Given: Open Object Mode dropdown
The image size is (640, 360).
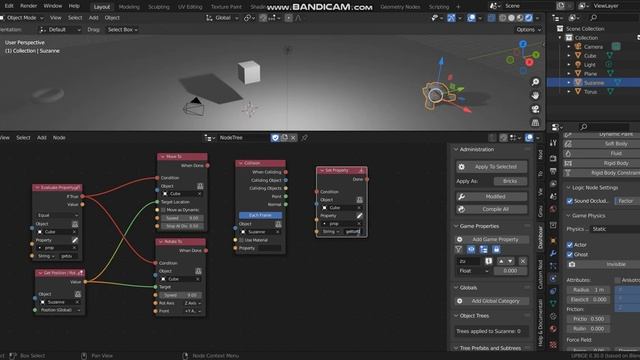Looking at the screenshot, I should click(x=22, y=18).
